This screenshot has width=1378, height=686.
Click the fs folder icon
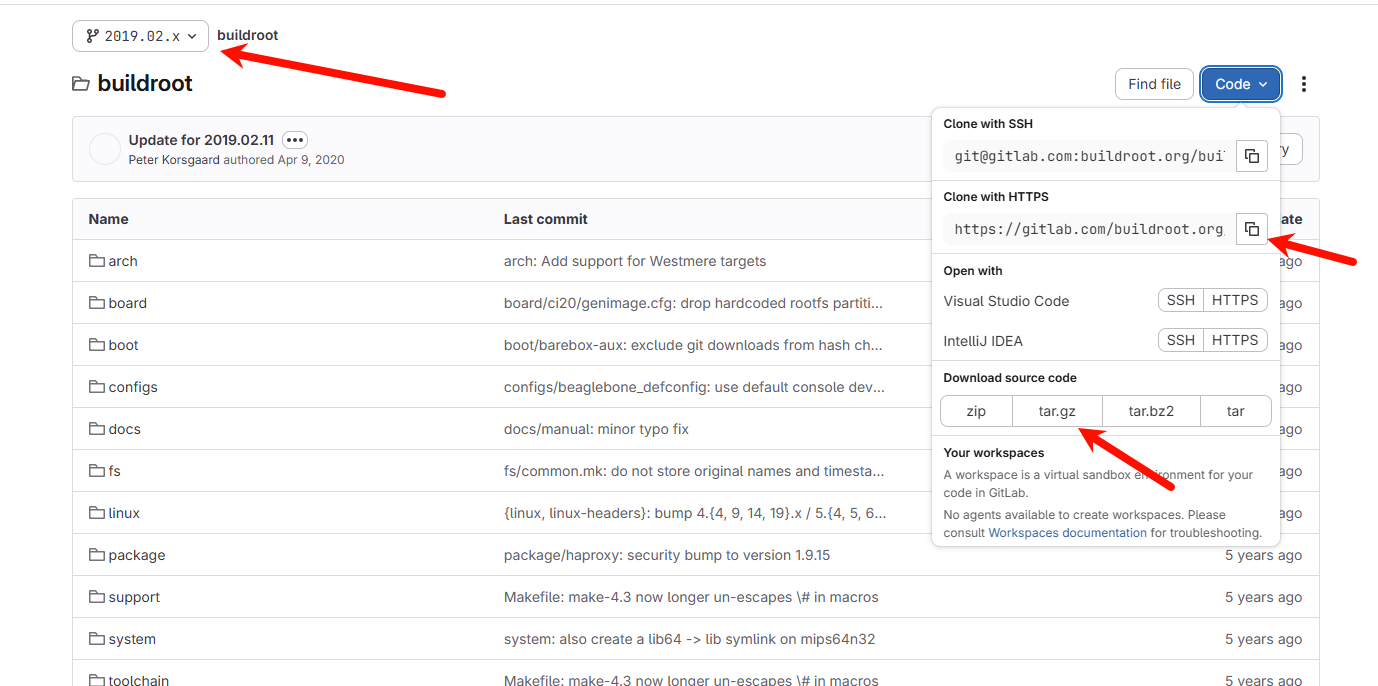click(x=97, y=471)
